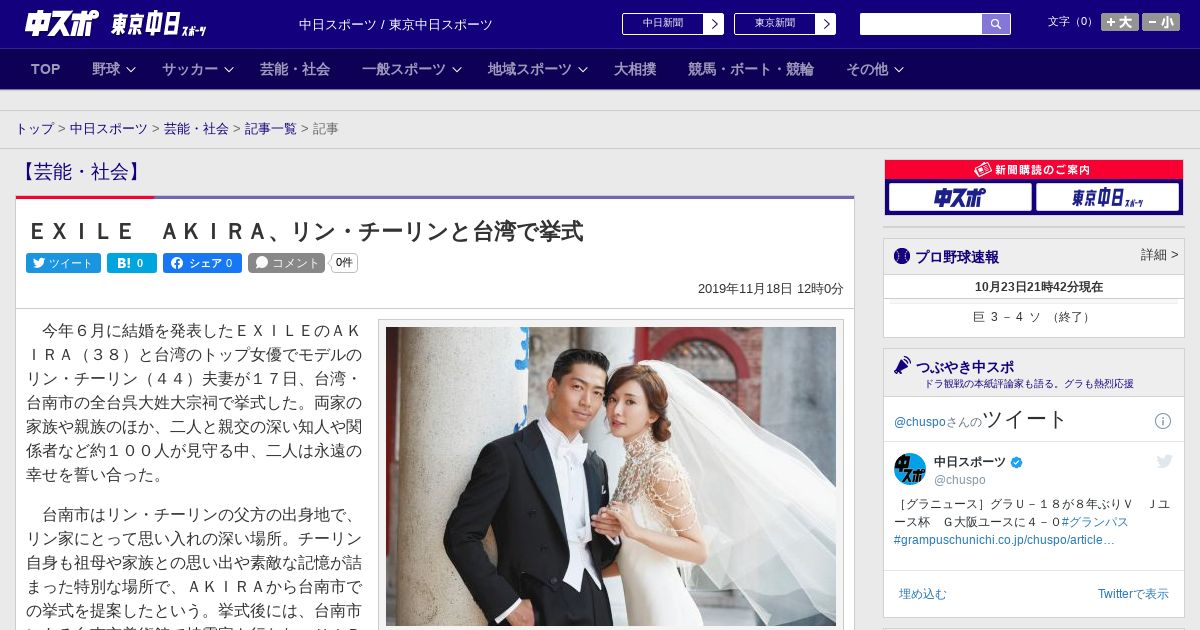Open the コメント button
Viewport: 1200px width, 630px height.
(x=287, y=263)
